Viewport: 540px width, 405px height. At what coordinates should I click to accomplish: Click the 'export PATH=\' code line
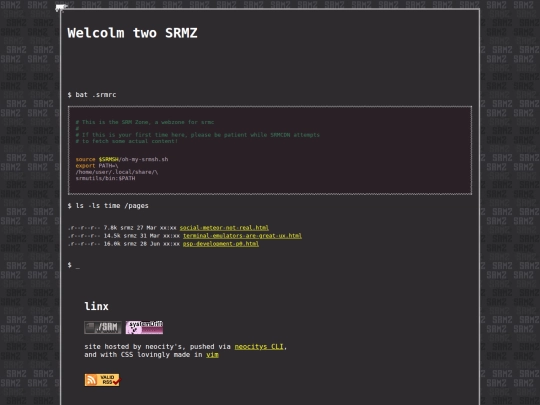(x=97, y=166)
